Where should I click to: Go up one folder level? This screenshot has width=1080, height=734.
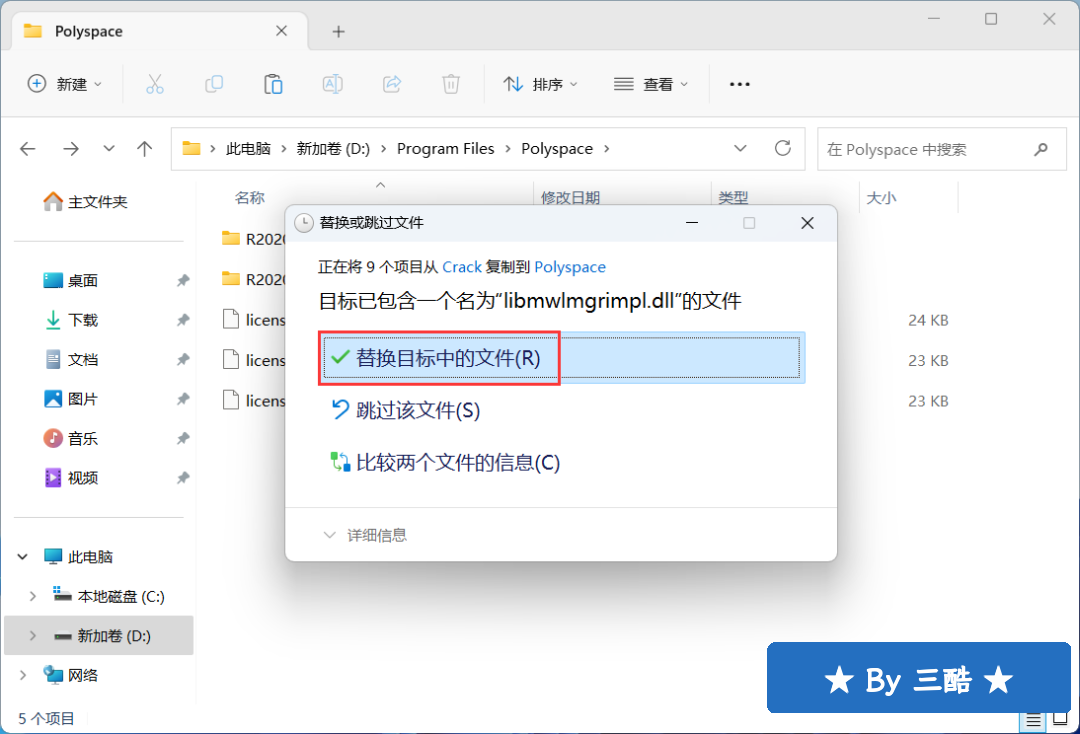click(145, 149)
